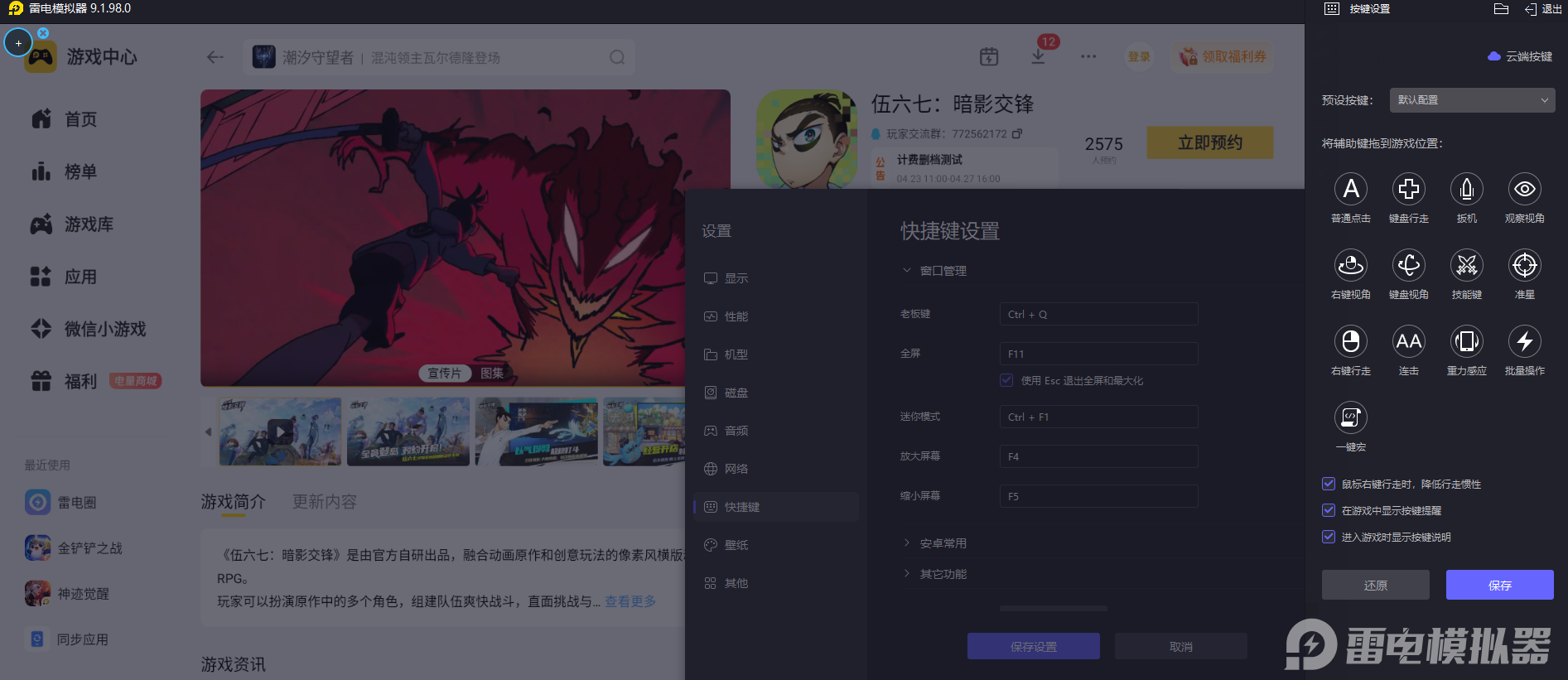Open 壁纸 settings category
This screenshot has width=1568, height=680.
(775, 545)
